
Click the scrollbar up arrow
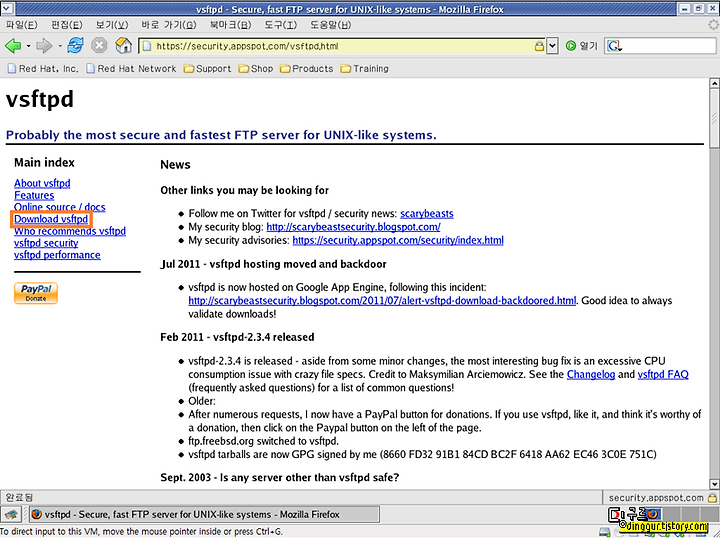714,83
